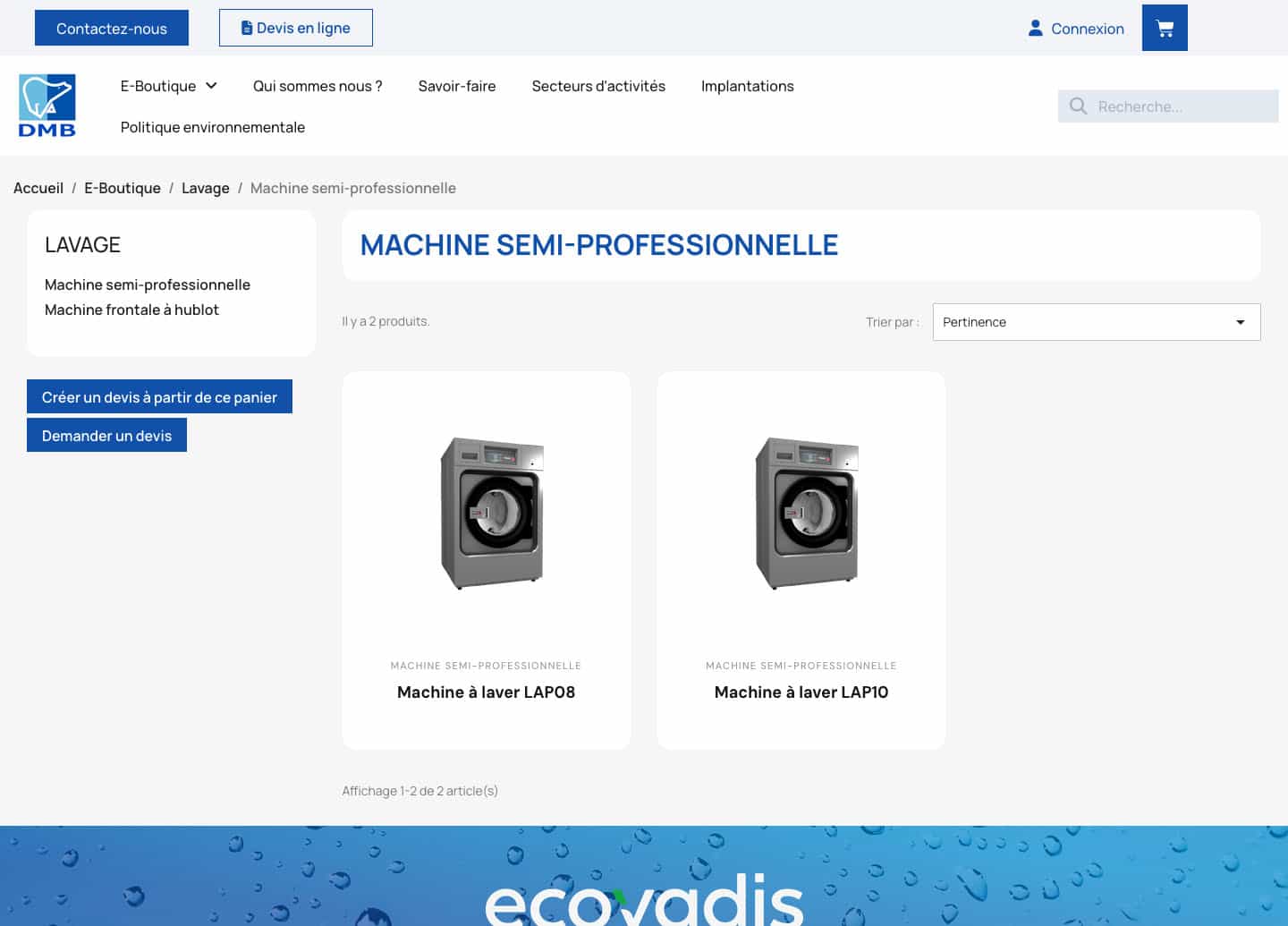Click 'Affichage 1-2 de 2 article(s)' text
The image size is (1288, 926).
419,791
